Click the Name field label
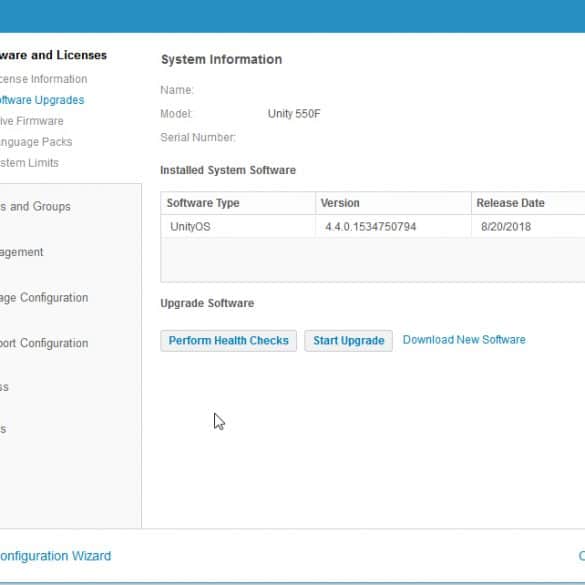 point(177,90)
